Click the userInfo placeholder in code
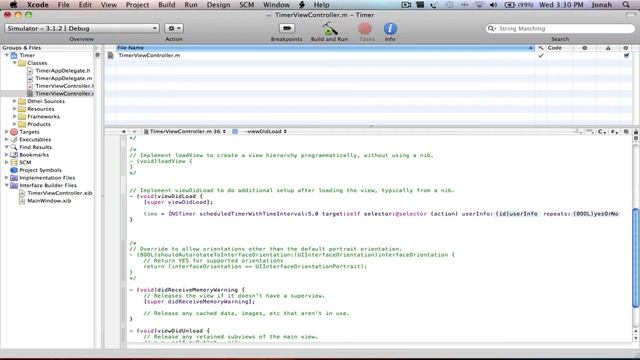This screenshot has height=360, width=640. click(x=517, y=213)
